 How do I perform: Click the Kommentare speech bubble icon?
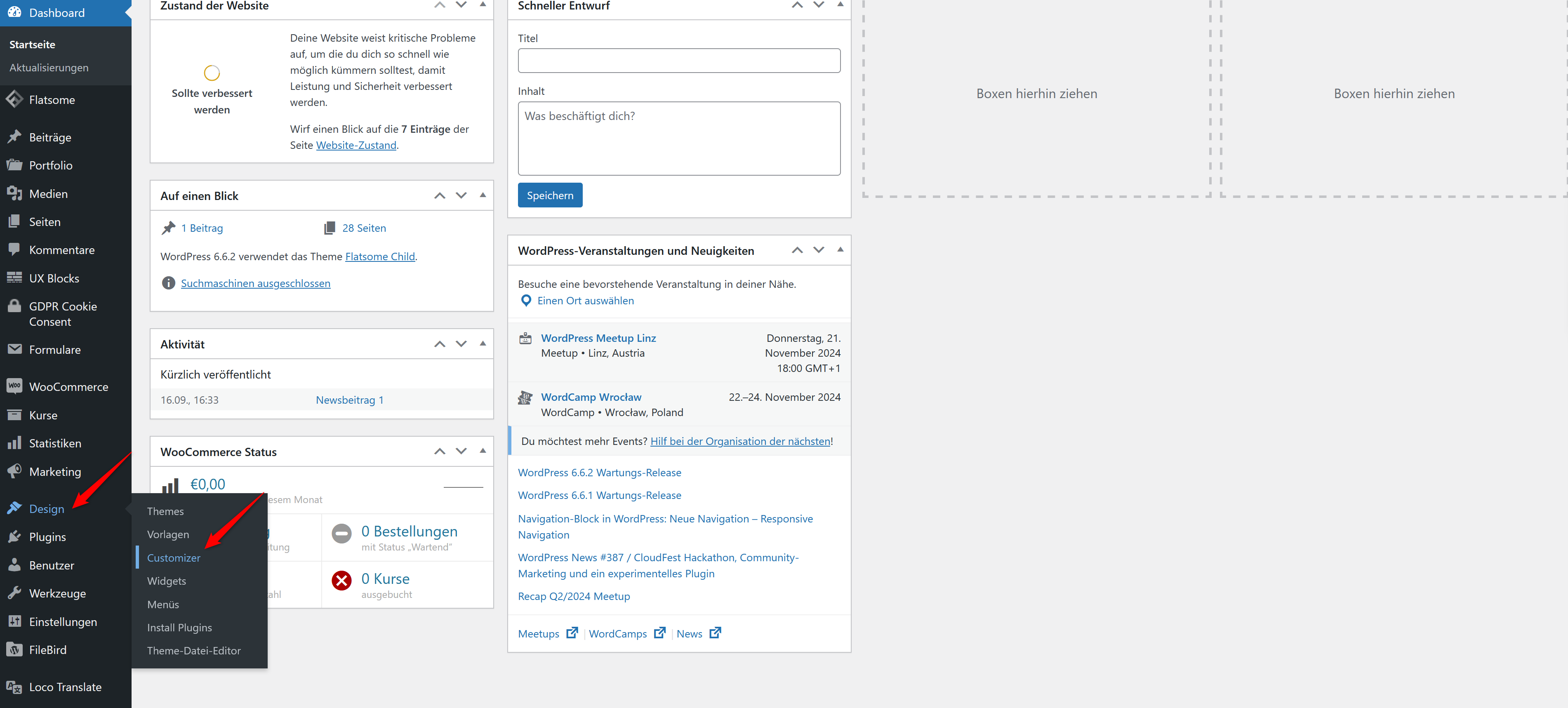pos(14,249)
